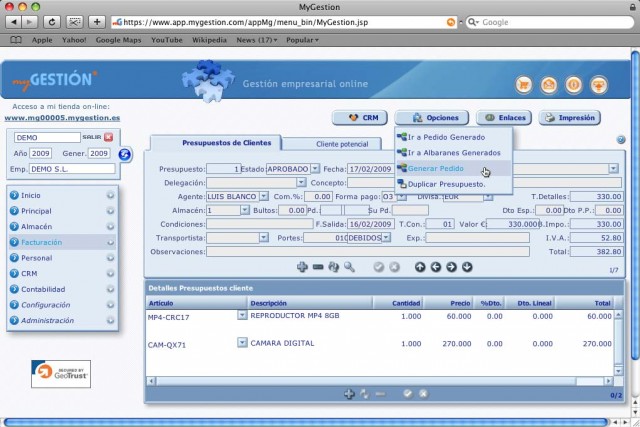Open the Portes DEBIDOS dropdown
The image size is (640, 427).
[x=386, y=238]
